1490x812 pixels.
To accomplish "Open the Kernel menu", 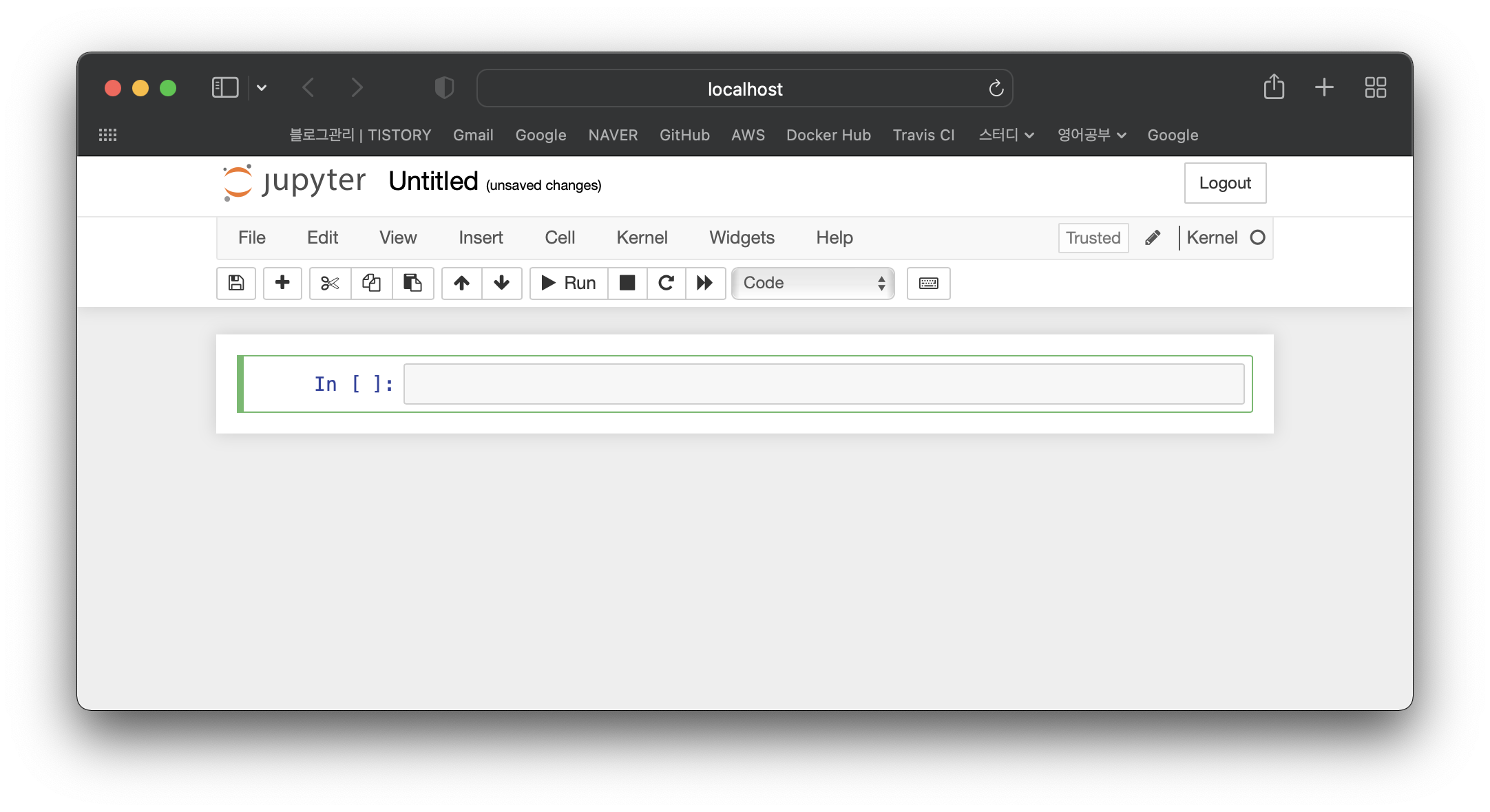I will click(642, 237).
